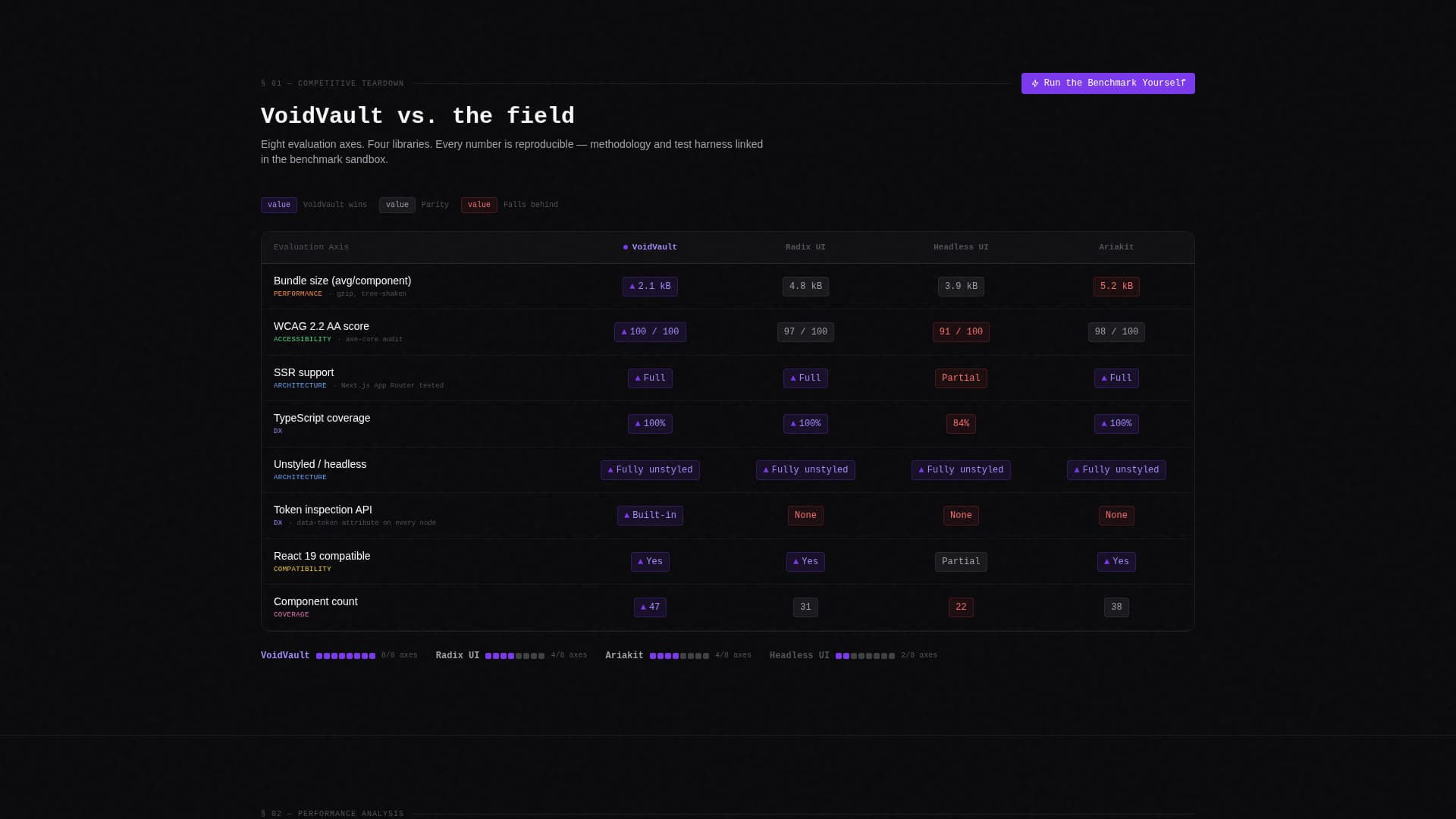
Task: Click the 38 component count badge
Action: (x=1116, y=607)
